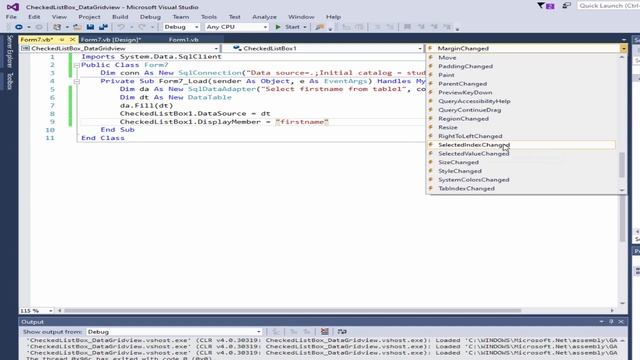The width and height of the screenshot is (640, 360).
Task: Pin the Form7.vb tab
Action: [62, 40]
